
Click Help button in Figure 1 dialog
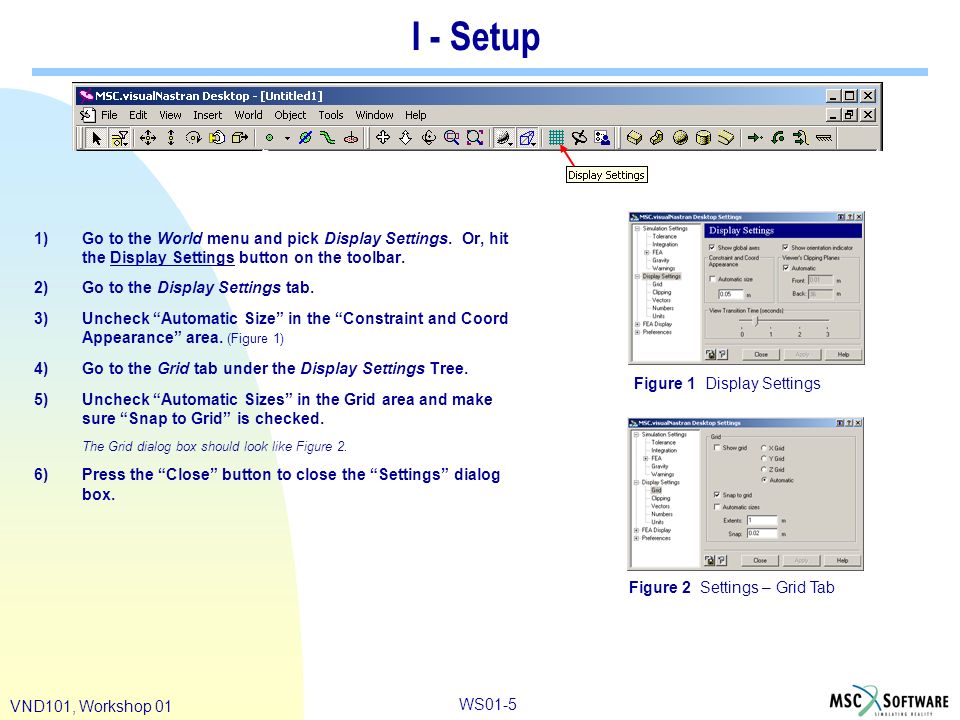pyautogui.click(x=843, y=354)
